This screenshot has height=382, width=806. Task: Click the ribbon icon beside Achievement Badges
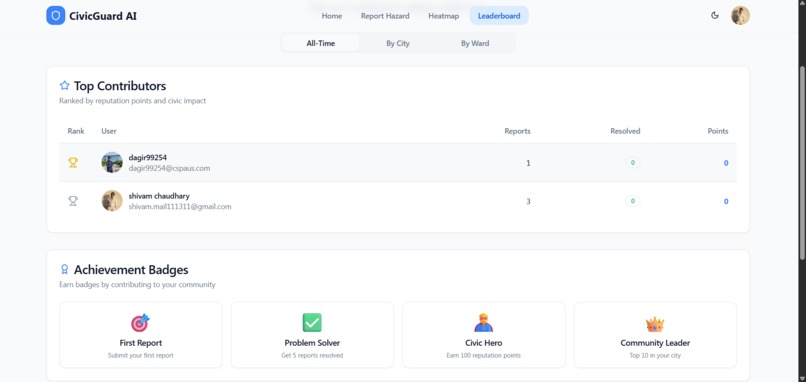64,269
